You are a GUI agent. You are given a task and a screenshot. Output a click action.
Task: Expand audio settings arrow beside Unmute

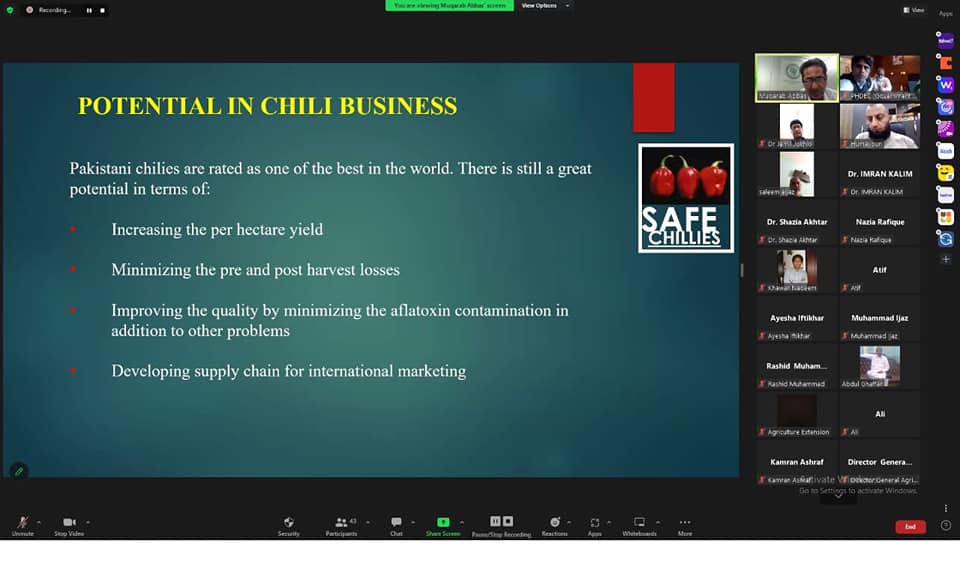tap(39, 522)
